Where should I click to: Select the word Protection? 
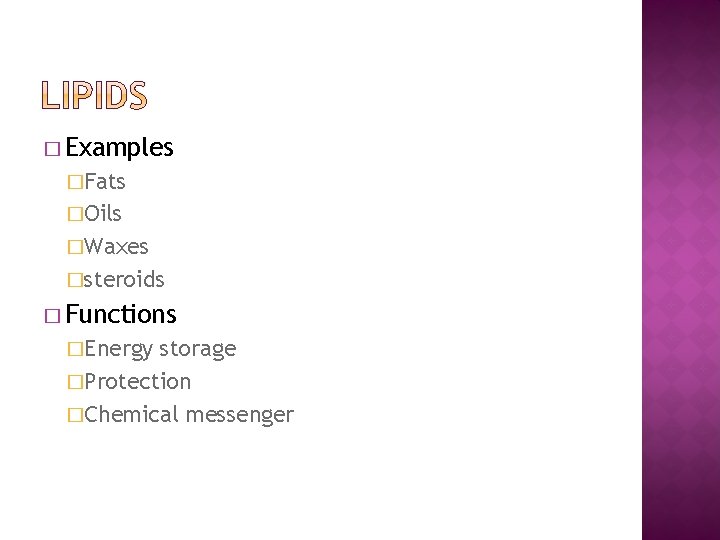pyautogui.click(x=138, y=381)
